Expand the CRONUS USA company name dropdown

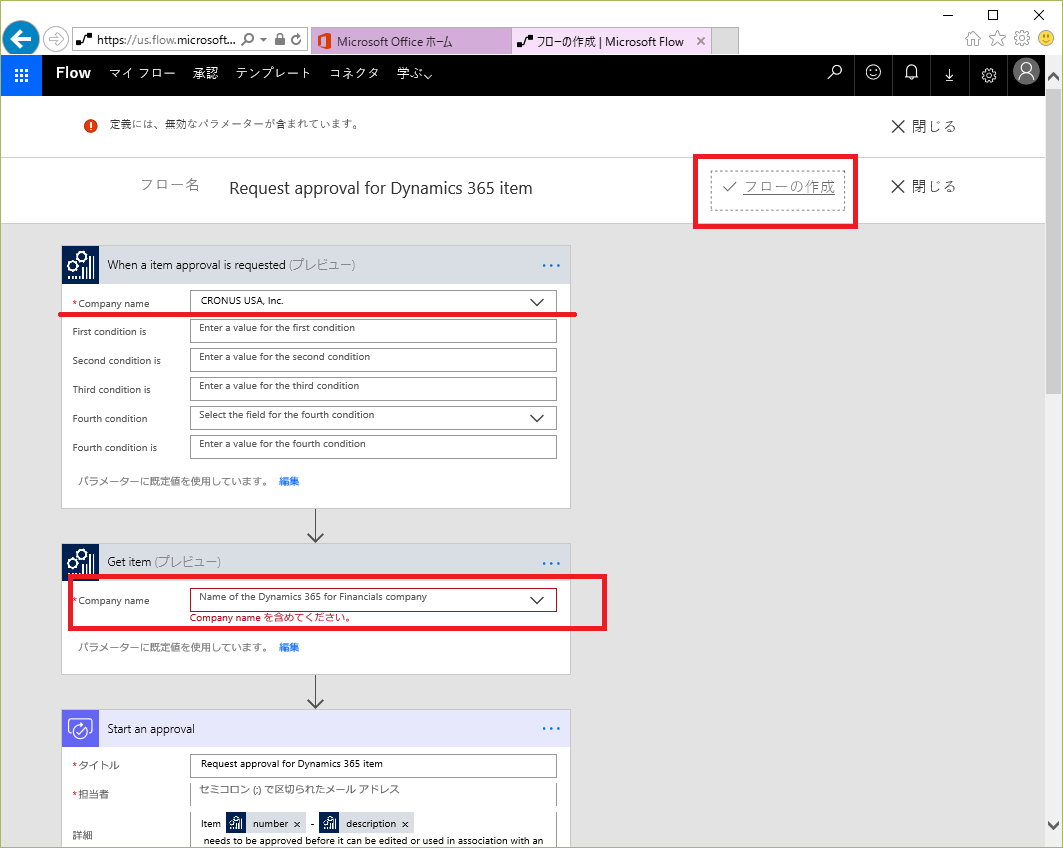click(x=537, y=302)
